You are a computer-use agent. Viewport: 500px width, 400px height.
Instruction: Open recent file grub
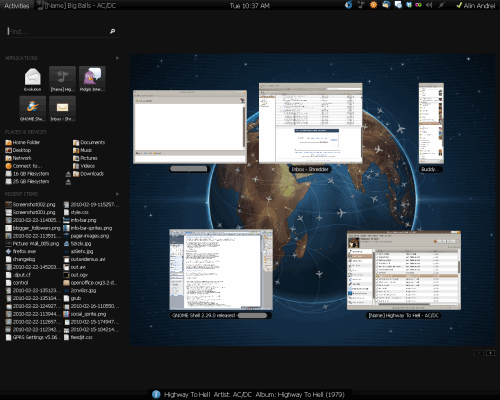point(72,298)
